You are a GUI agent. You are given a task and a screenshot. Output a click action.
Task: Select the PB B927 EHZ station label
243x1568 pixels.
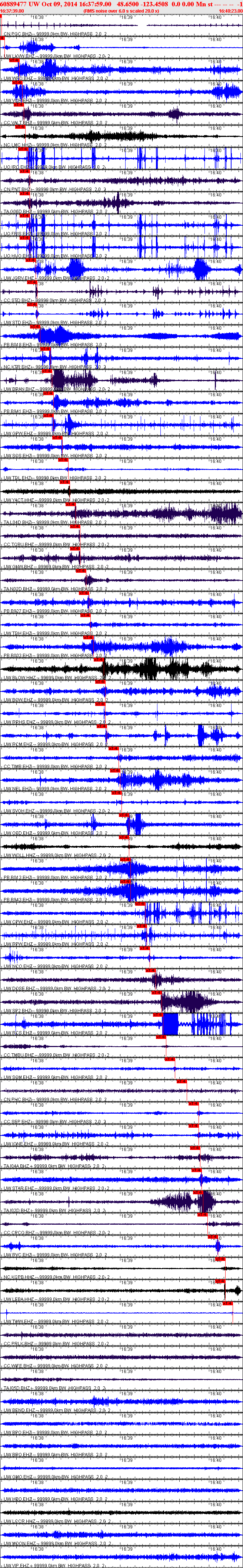click(x=56, y=611)
